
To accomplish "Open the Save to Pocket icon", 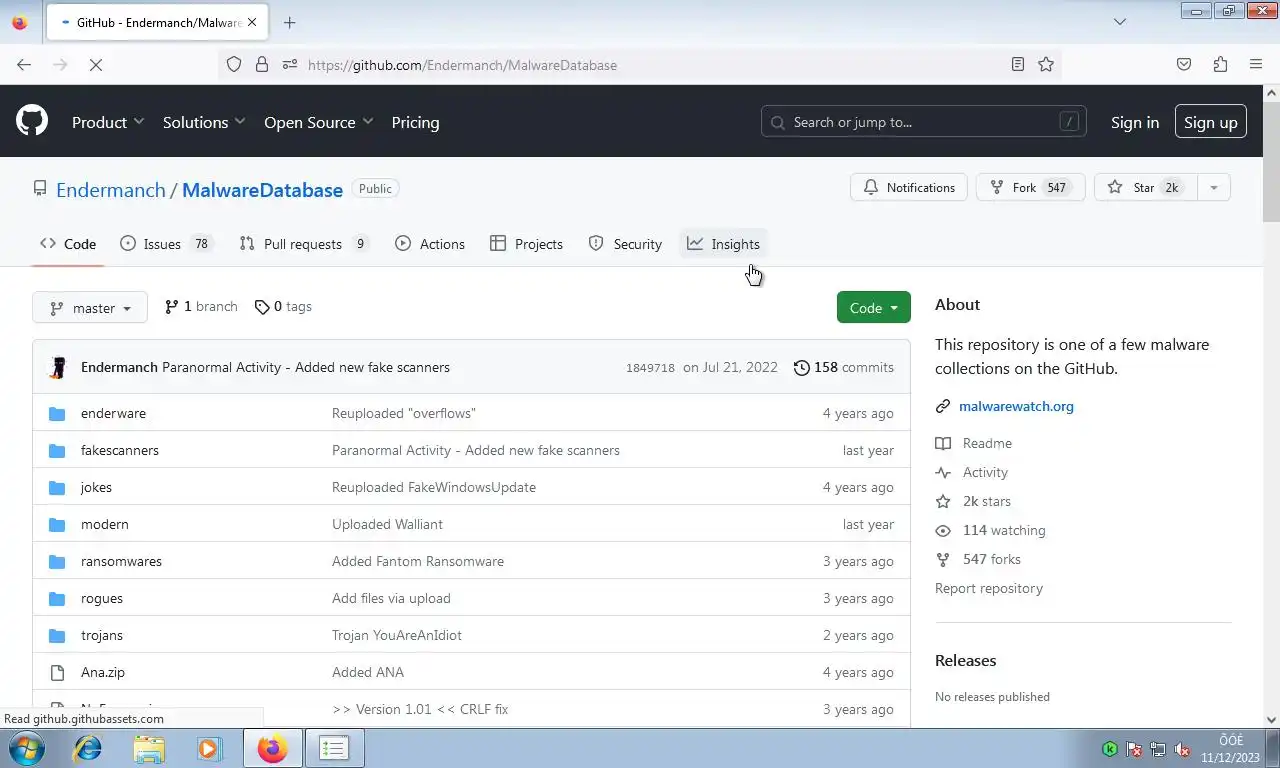I will (1184, 64).
